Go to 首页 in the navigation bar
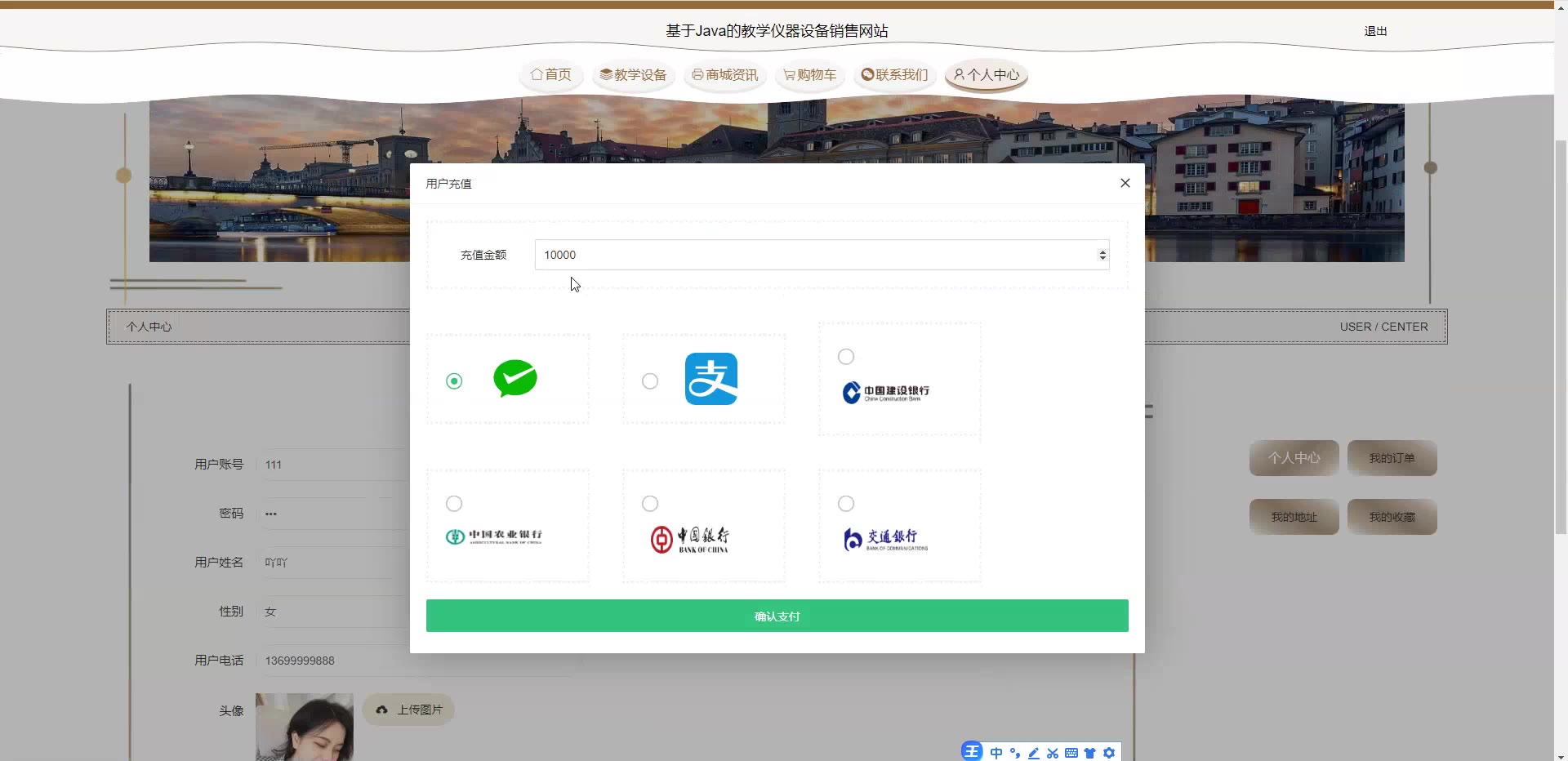This screenshot has height=761, width=1568. [x=551, y=74]
